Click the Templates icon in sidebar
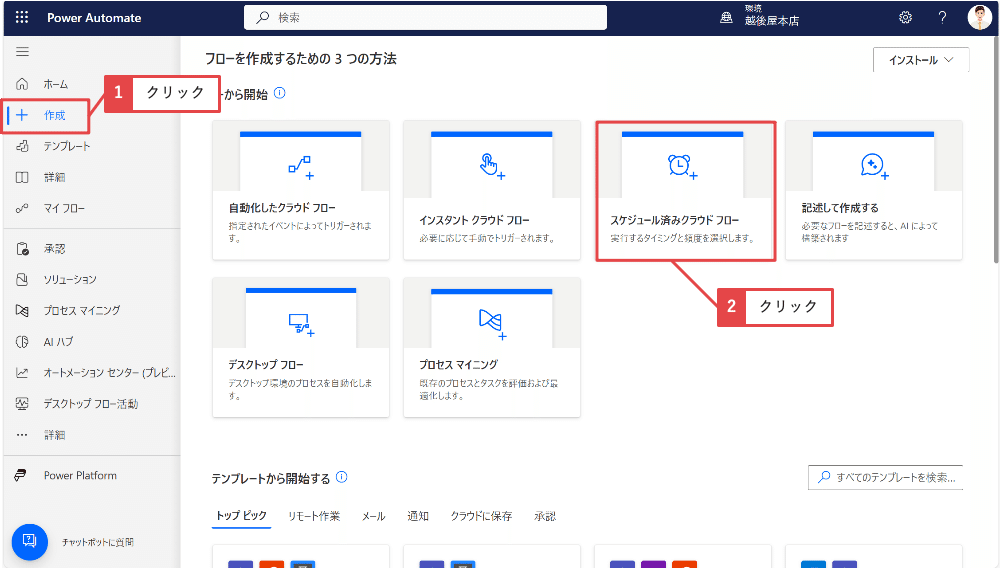The image size is (1001, 569). pyautogui.click(x=22, y=146)
